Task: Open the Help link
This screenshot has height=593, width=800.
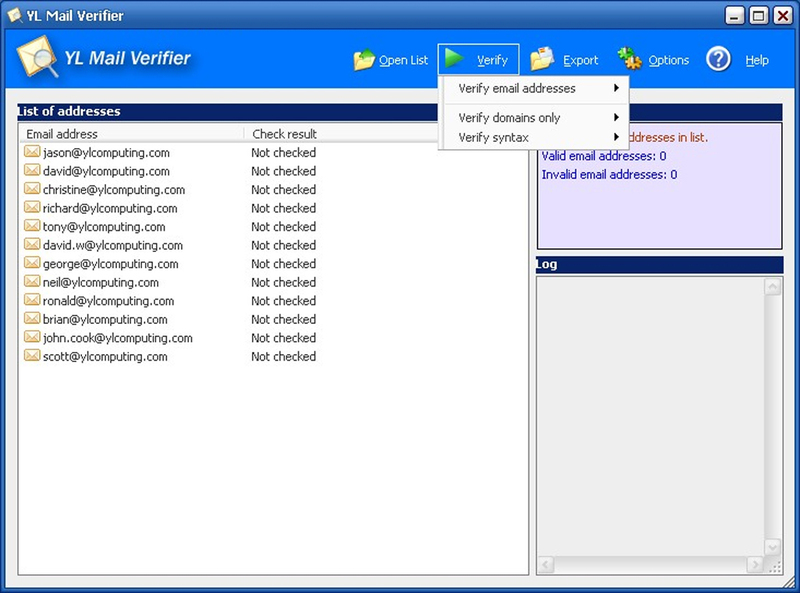Action: [x=757, y=60]
